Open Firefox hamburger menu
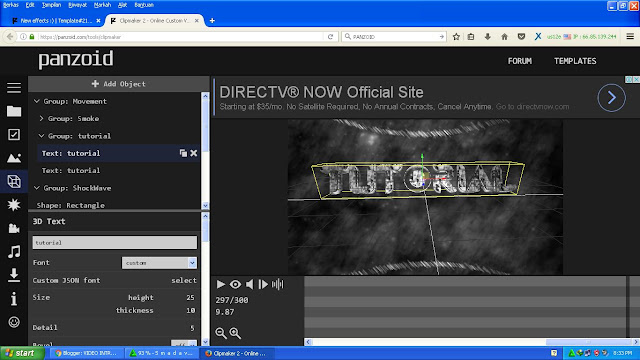Viewport: 640px width, 360px height. [630, 37]
